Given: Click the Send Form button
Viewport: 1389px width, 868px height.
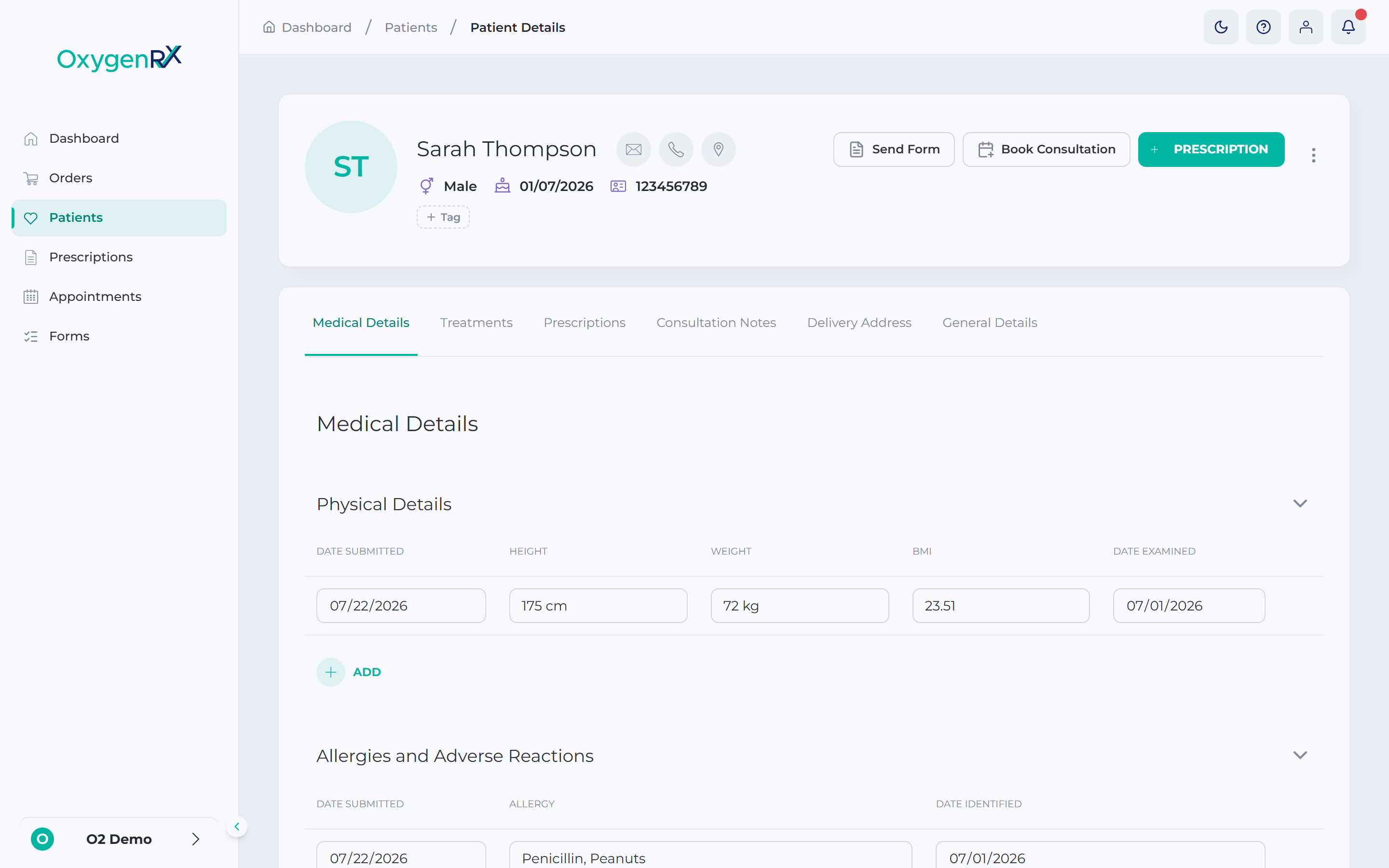Looking at the screenshot, I should (894, 149).
